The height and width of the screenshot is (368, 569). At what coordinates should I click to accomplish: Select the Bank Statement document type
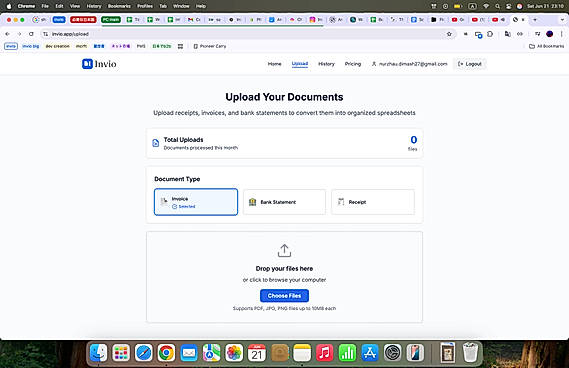[284, 202]
